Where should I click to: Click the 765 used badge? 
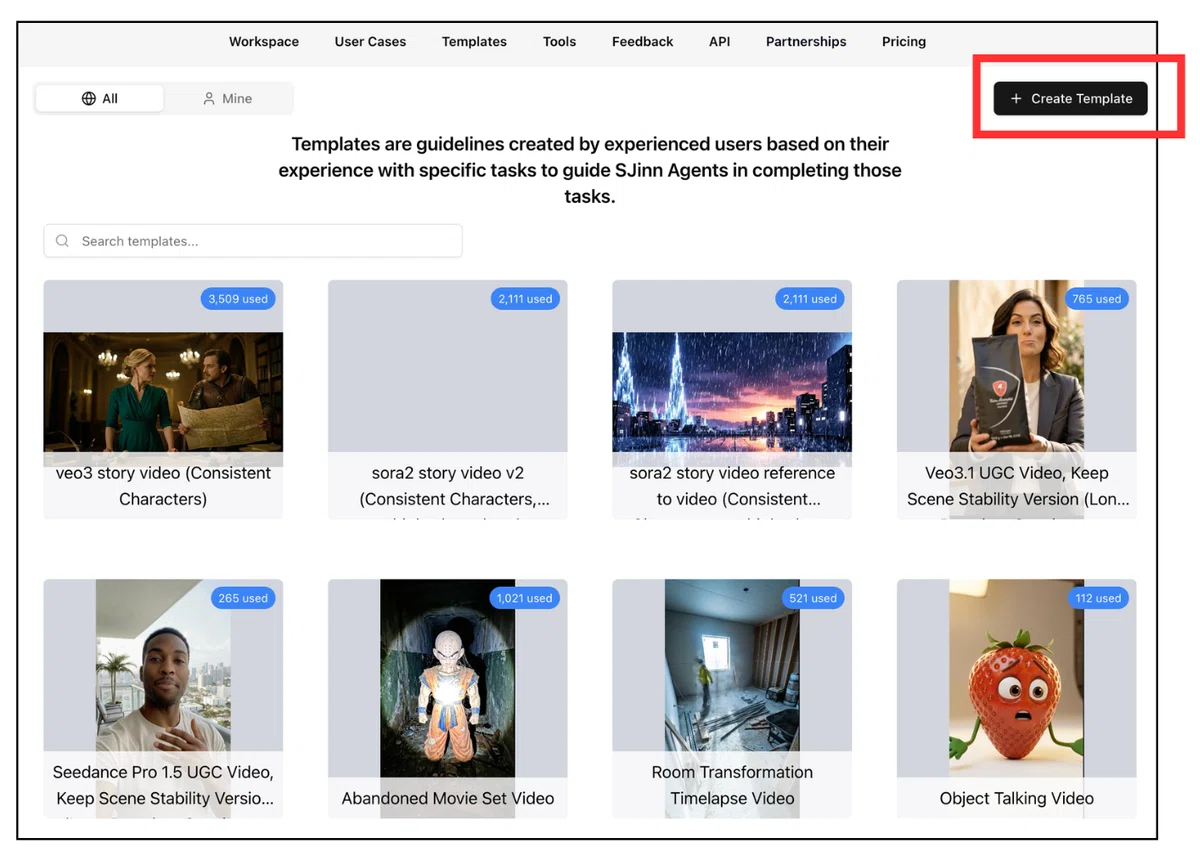[x=1096, y=299]
